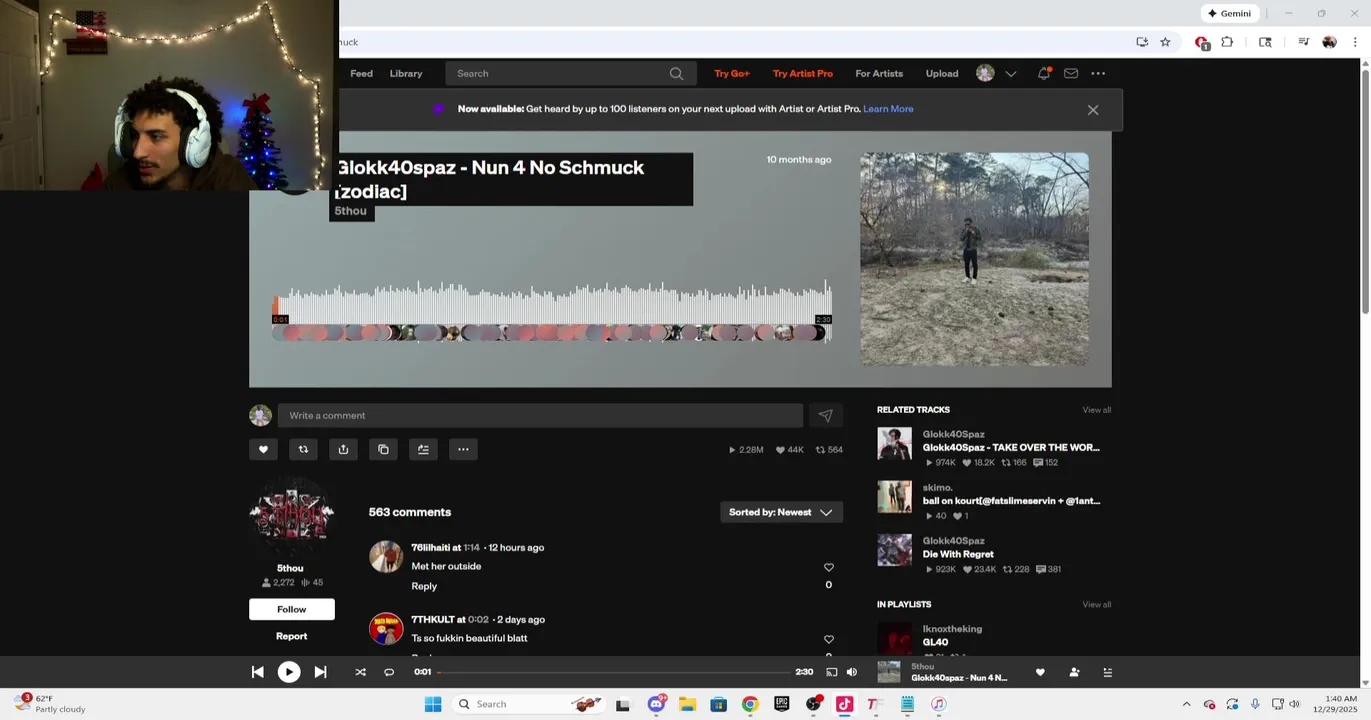Open user avatar in SoundCloud header

point(985,73)
